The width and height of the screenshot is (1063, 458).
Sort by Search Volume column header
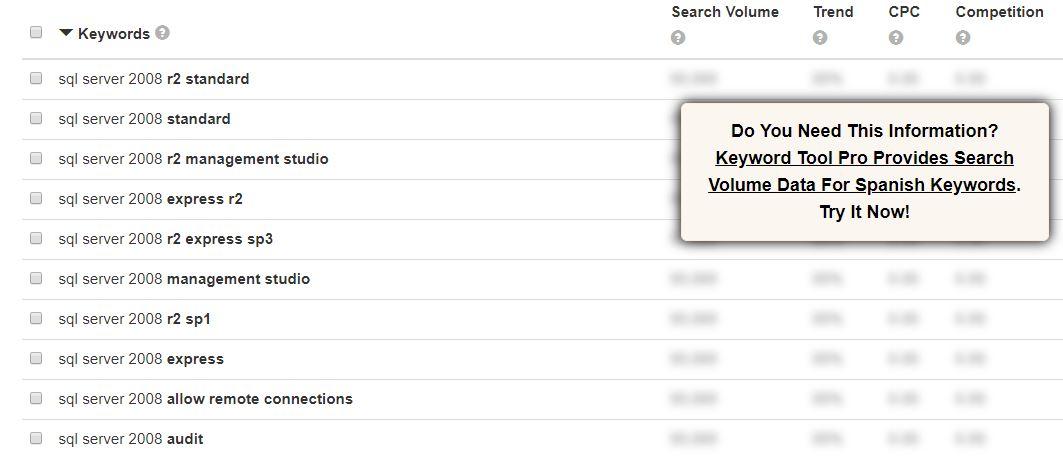[725, 12]
